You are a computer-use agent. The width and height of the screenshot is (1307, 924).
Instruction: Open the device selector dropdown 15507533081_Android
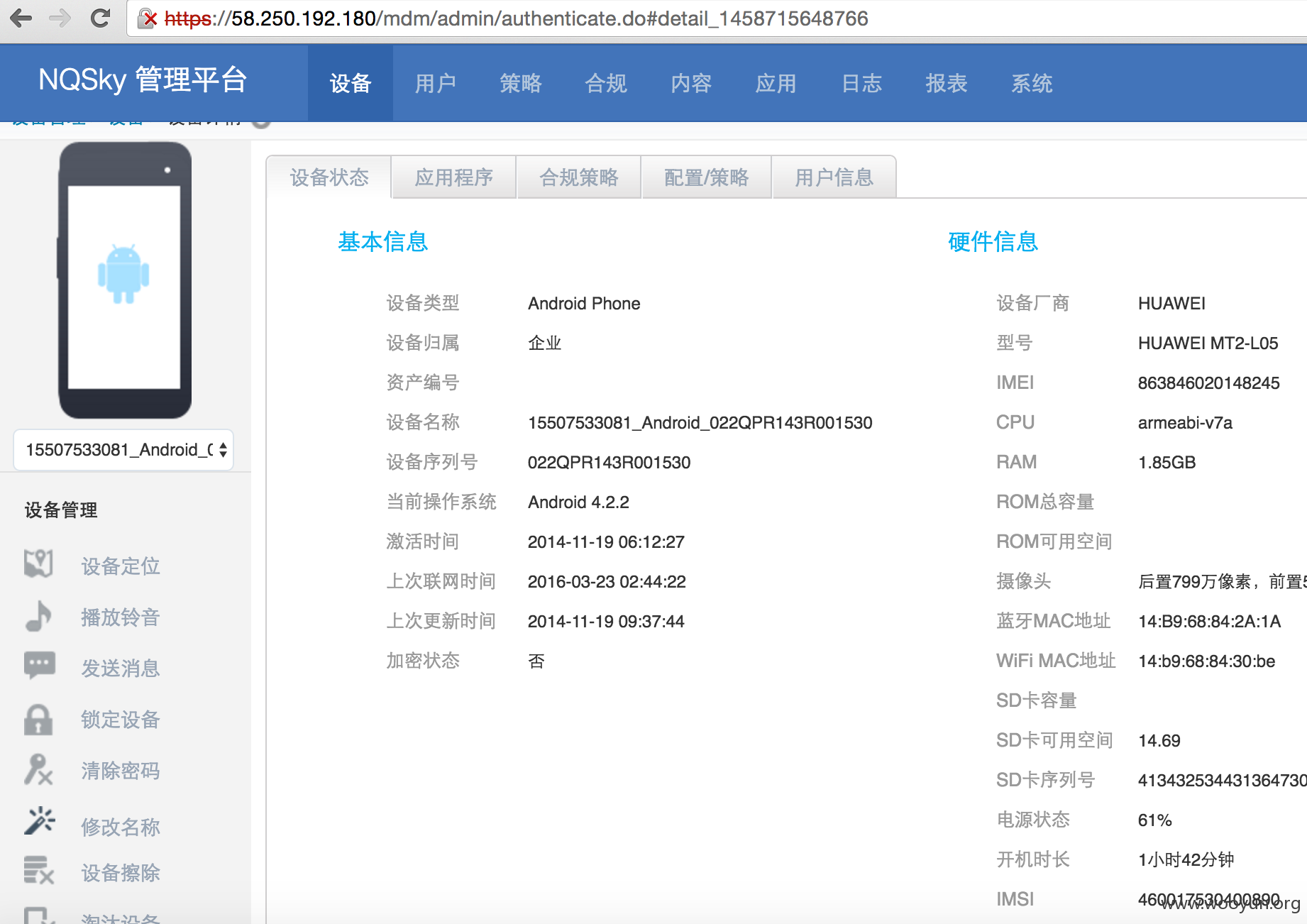coord(123,450)
